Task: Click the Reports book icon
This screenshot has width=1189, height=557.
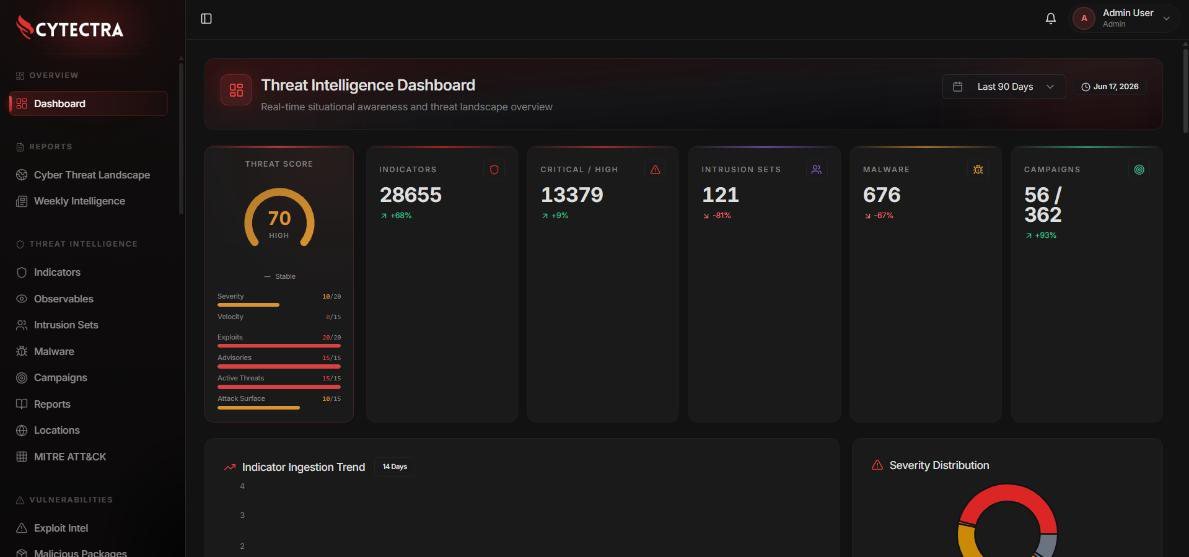Action: click(x=21, y=404)
